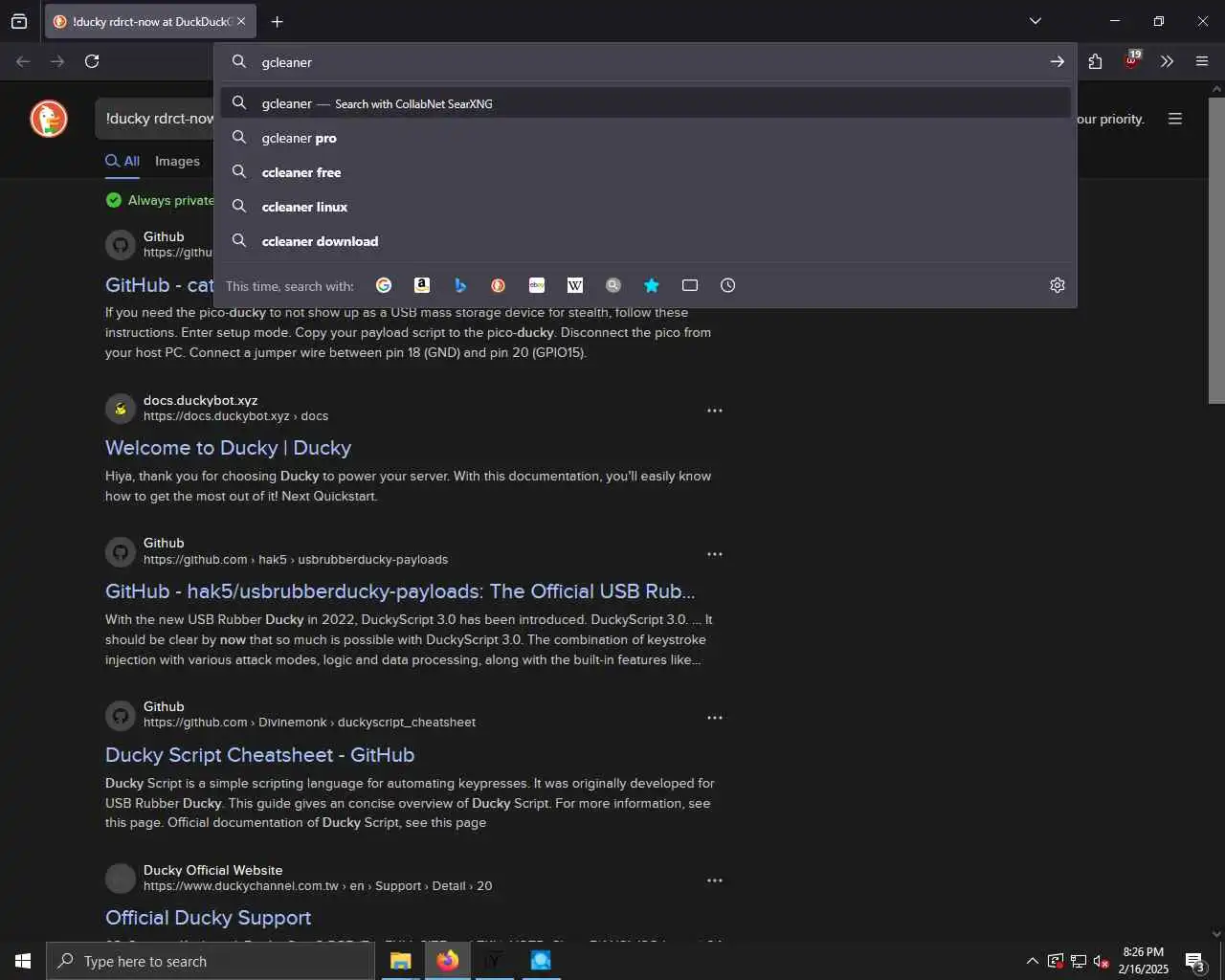Open the Firefox application menu
Screen dimensions: 1225x980
(1202, 61)
